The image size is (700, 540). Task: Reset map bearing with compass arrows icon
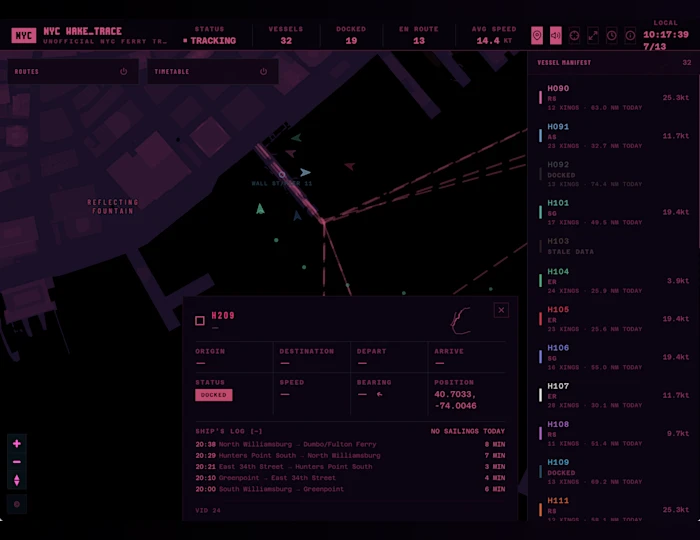(17, 480)
